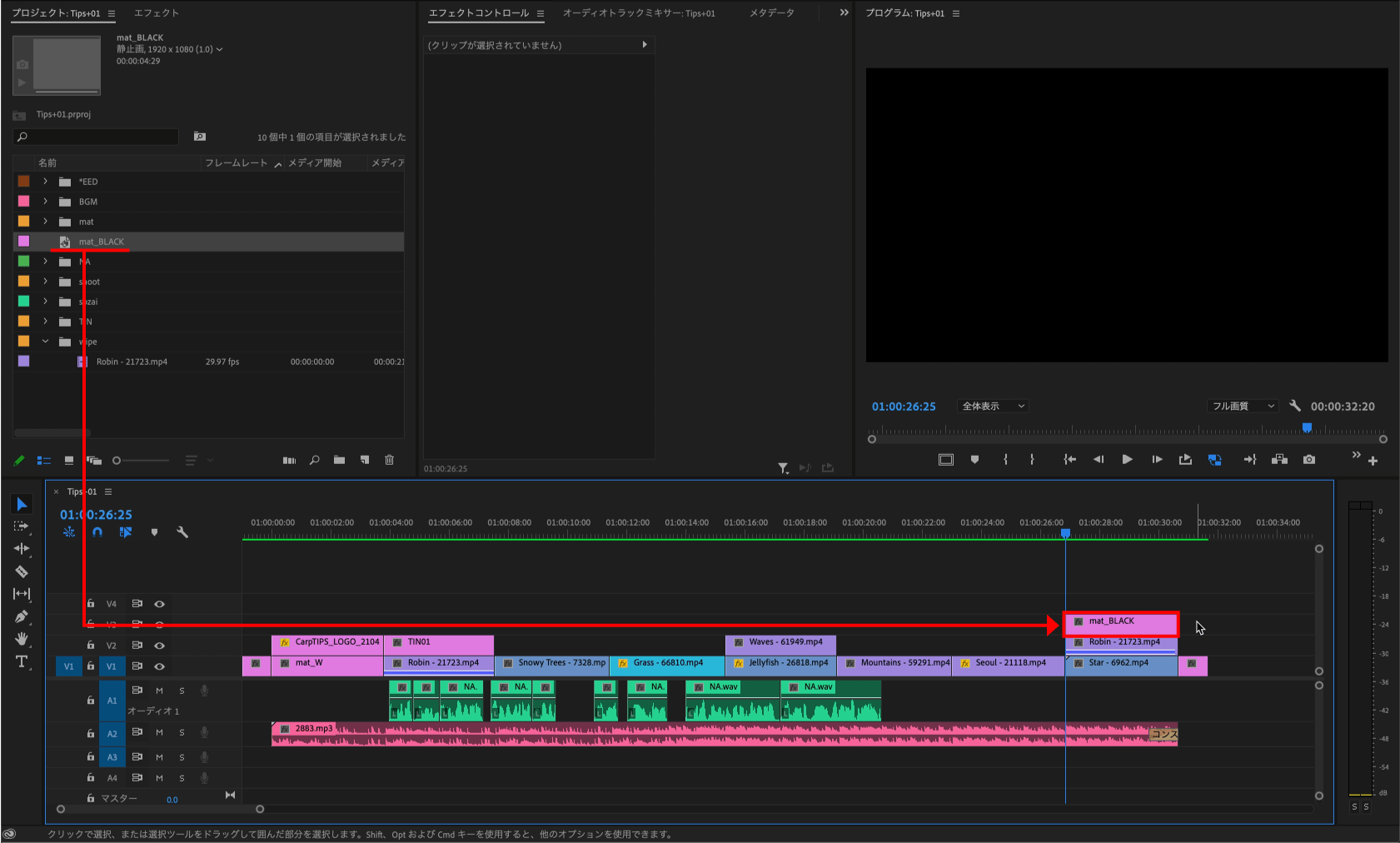Click Mark In button in program monitor
1400x843 pixels.
[1005, 459]
